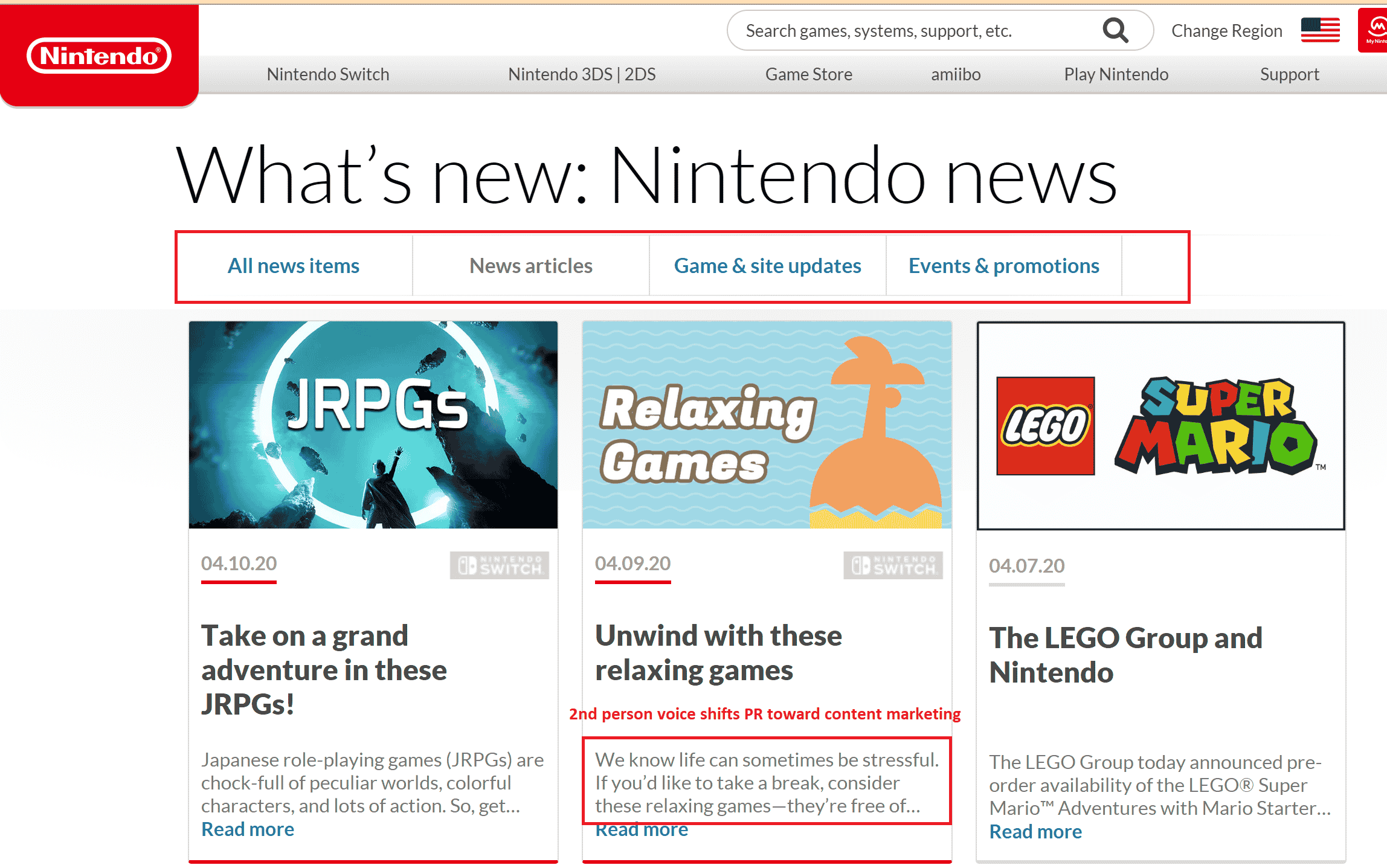
Task: Select News articles tab
Action: (x=531, y=266)
